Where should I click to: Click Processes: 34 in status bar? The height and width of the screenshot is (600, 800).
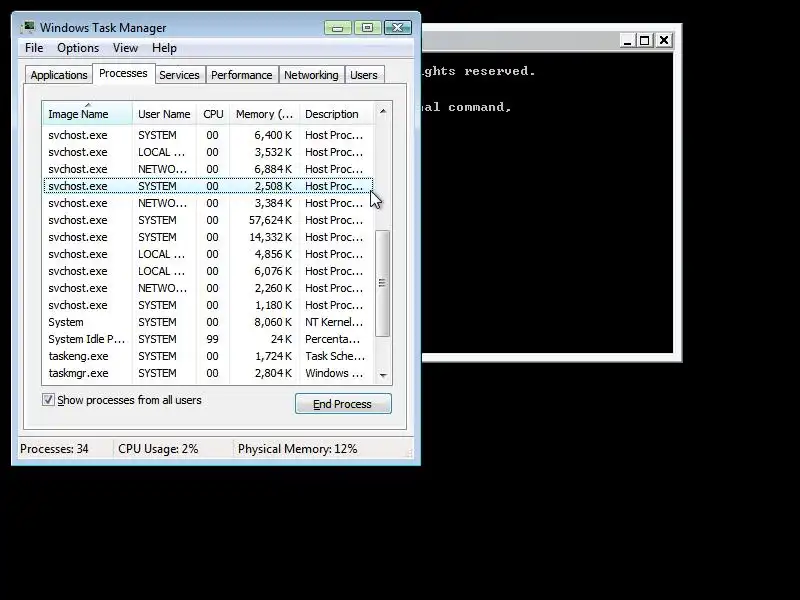coord(54,449)
